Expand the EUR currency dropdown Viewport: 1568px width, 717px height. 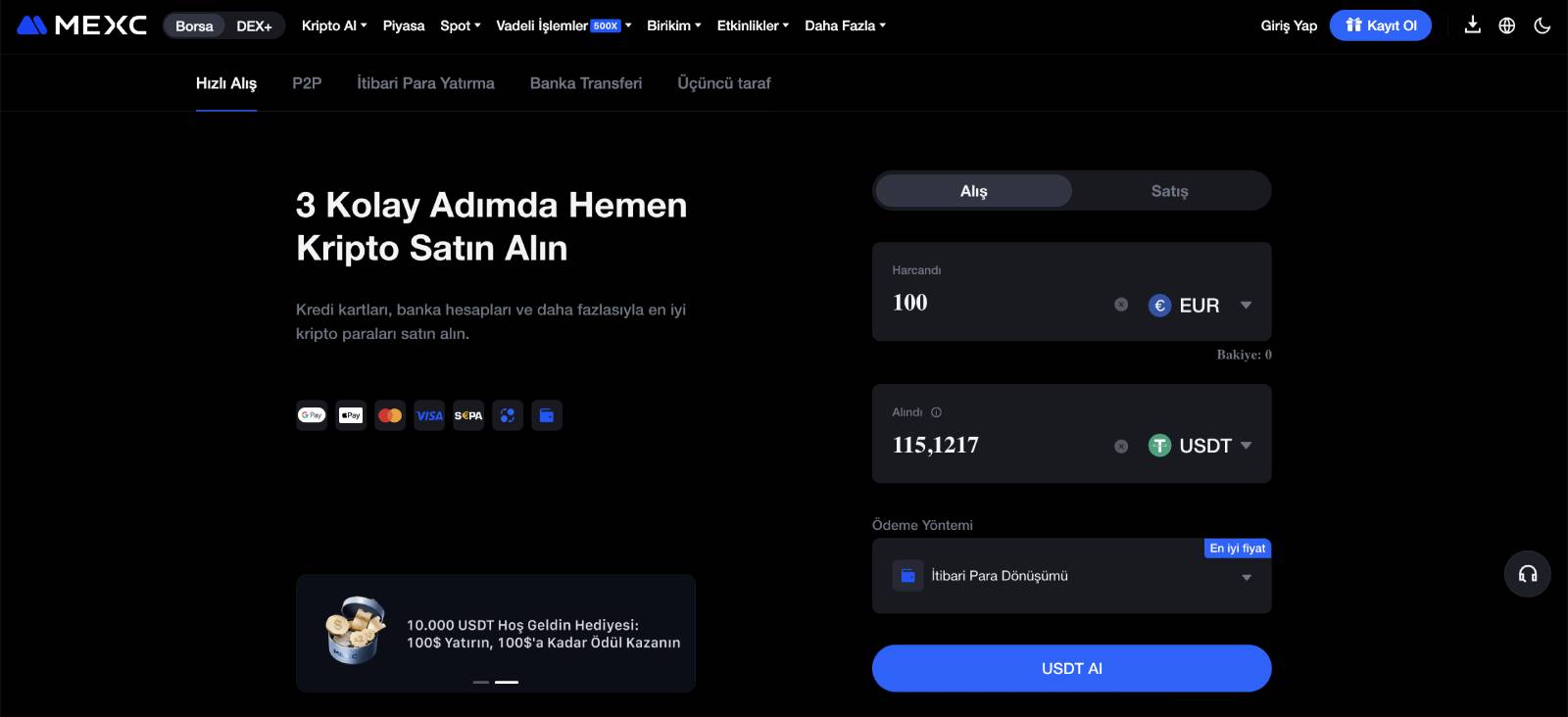click(1246, 305)
